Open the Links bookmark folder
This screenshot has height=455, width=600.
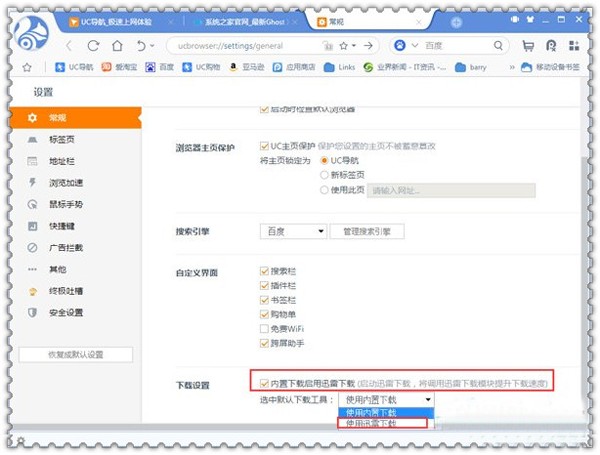coord(339,67)
